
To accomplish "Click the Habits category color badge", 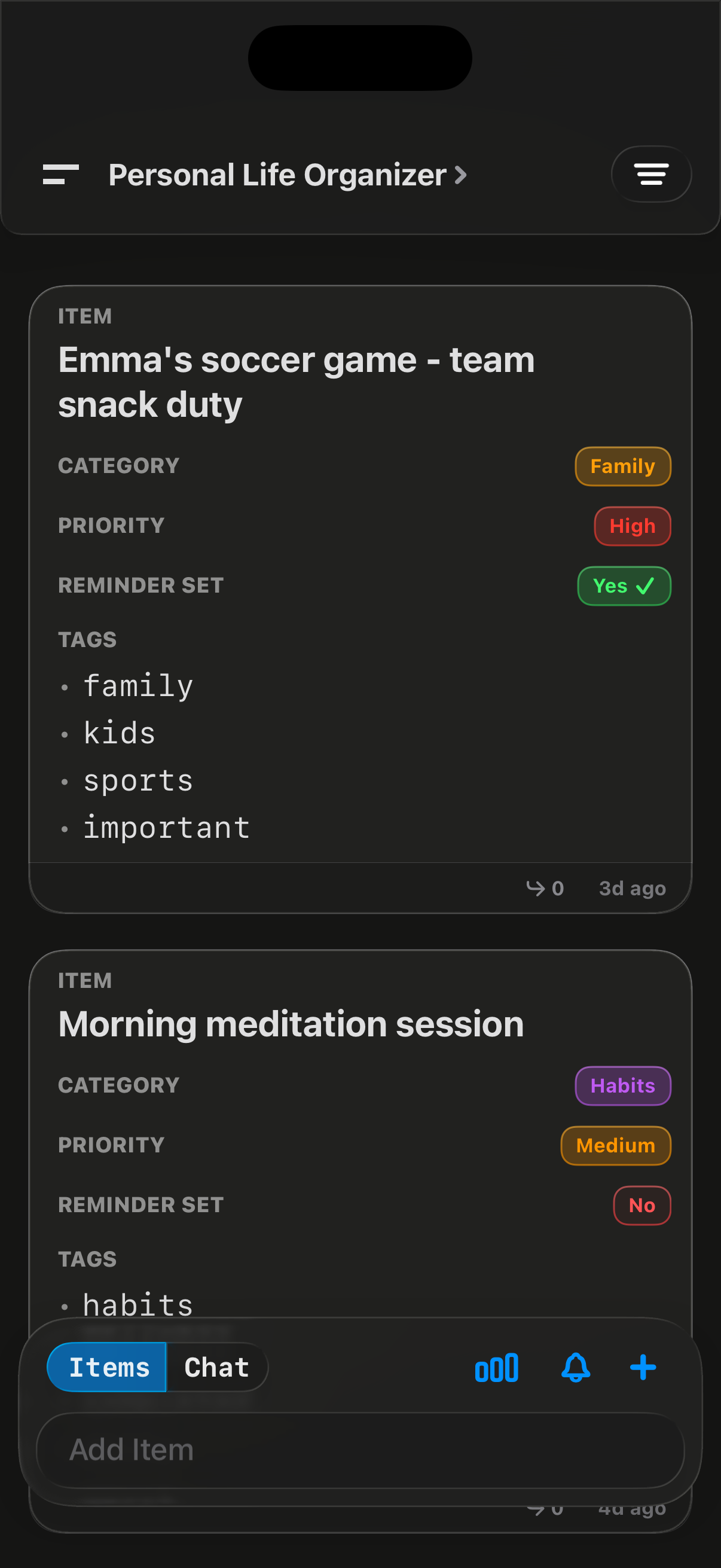I will click(622, 1086).
